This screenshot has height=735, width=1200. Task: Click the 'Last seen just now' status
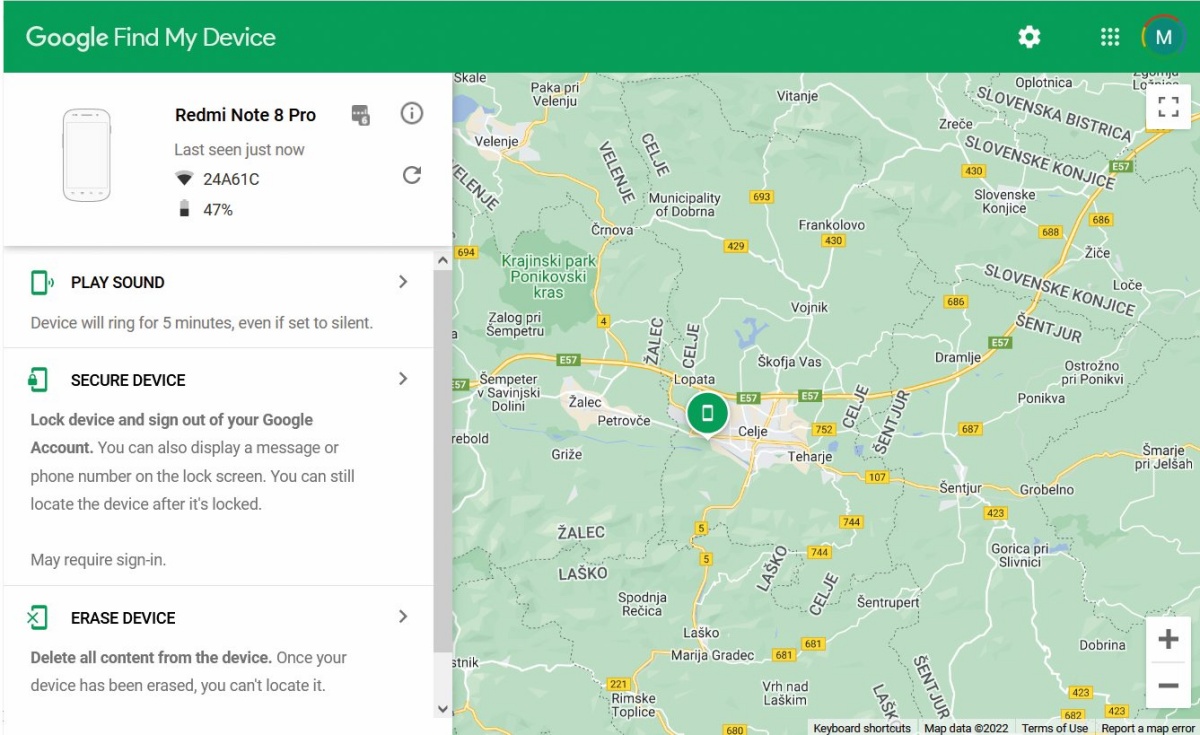pos(239,150)
